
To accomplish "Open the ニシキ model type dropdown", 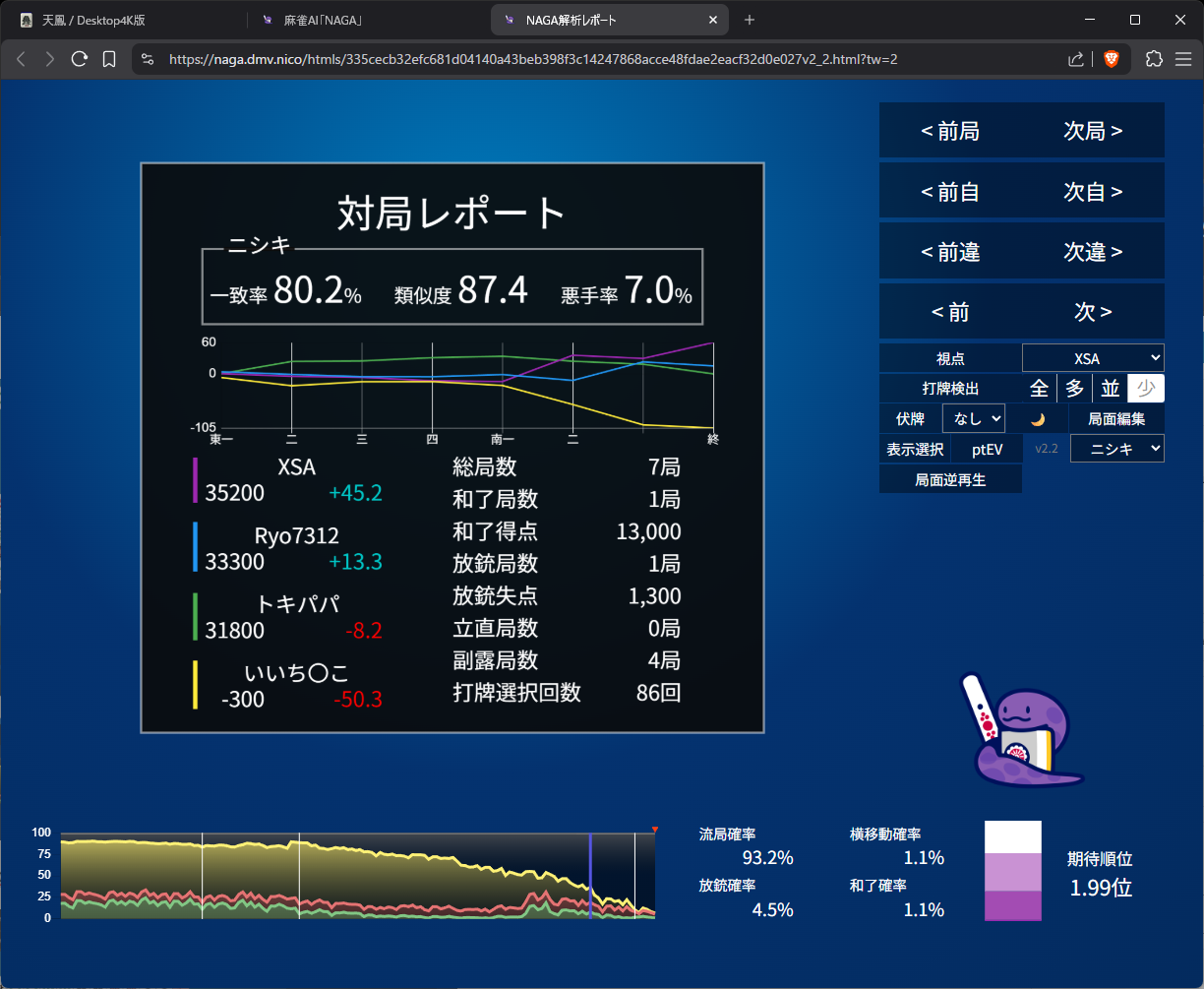I will click(x=1116, y=450).
